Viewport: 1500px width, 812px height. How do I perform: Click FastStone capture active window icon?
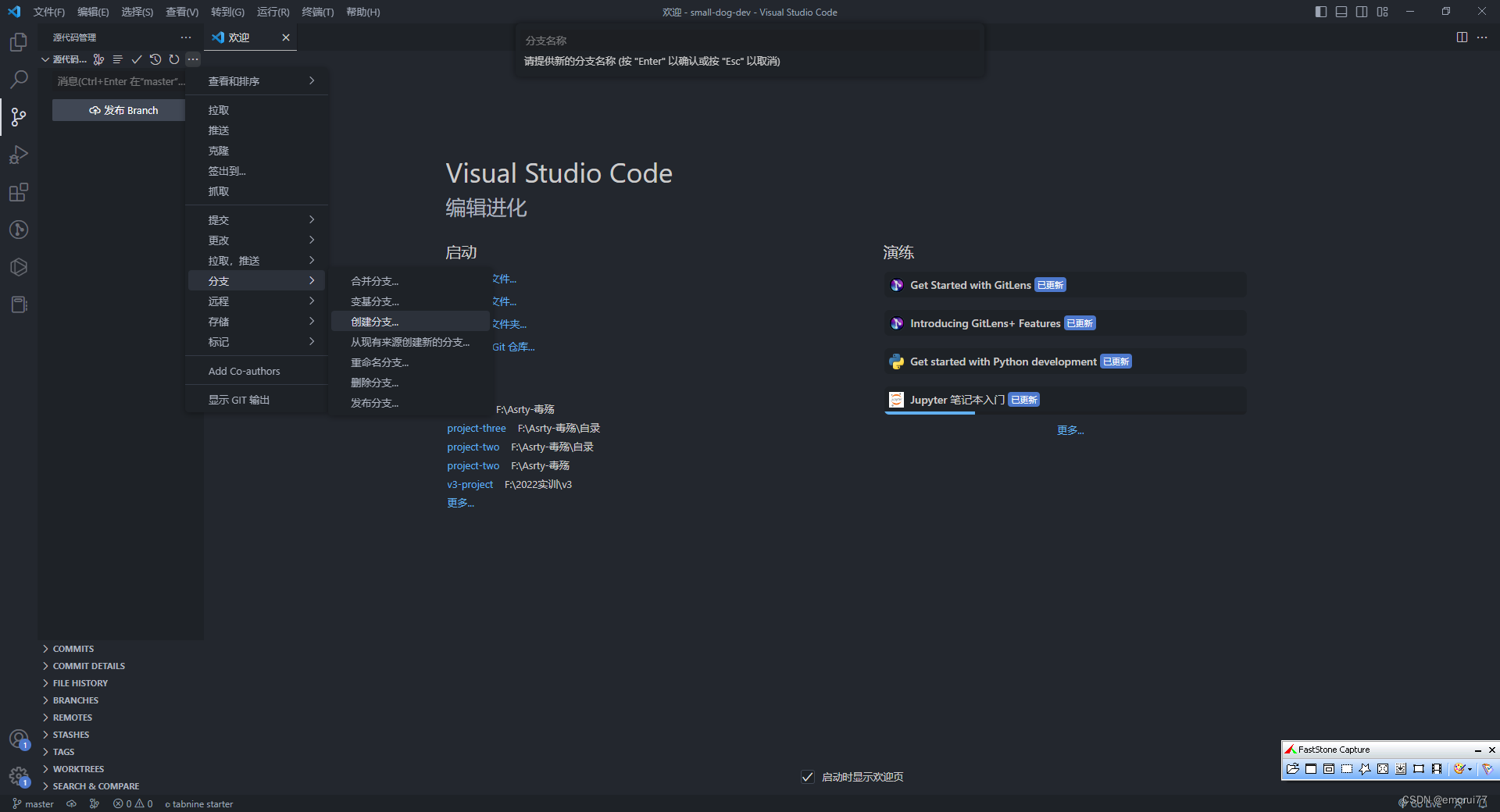coord(1311,769)
